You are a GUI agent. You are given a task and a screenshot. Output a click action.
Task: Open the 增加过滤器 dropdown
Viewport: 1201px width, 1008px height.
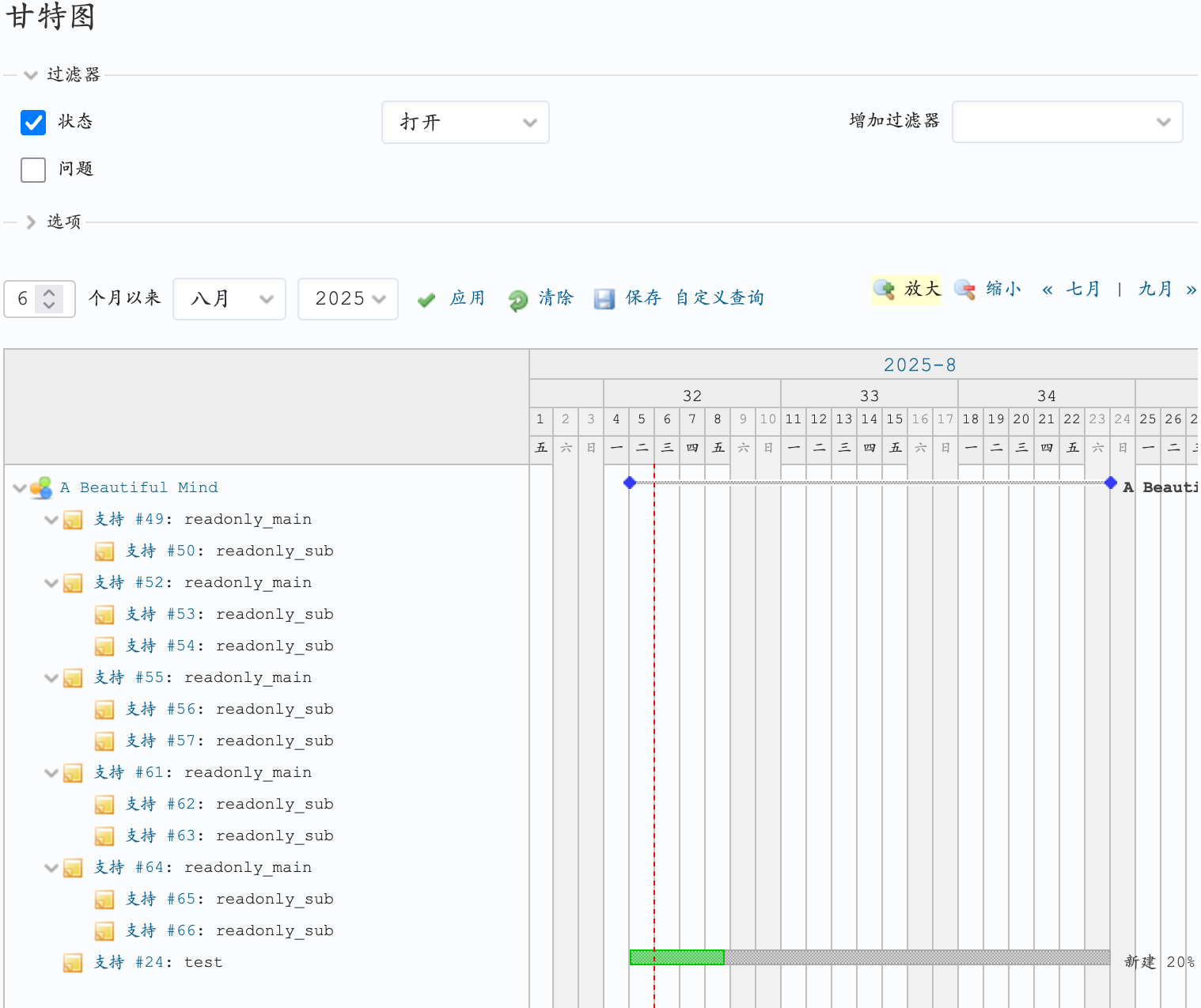coord(1067,122)
